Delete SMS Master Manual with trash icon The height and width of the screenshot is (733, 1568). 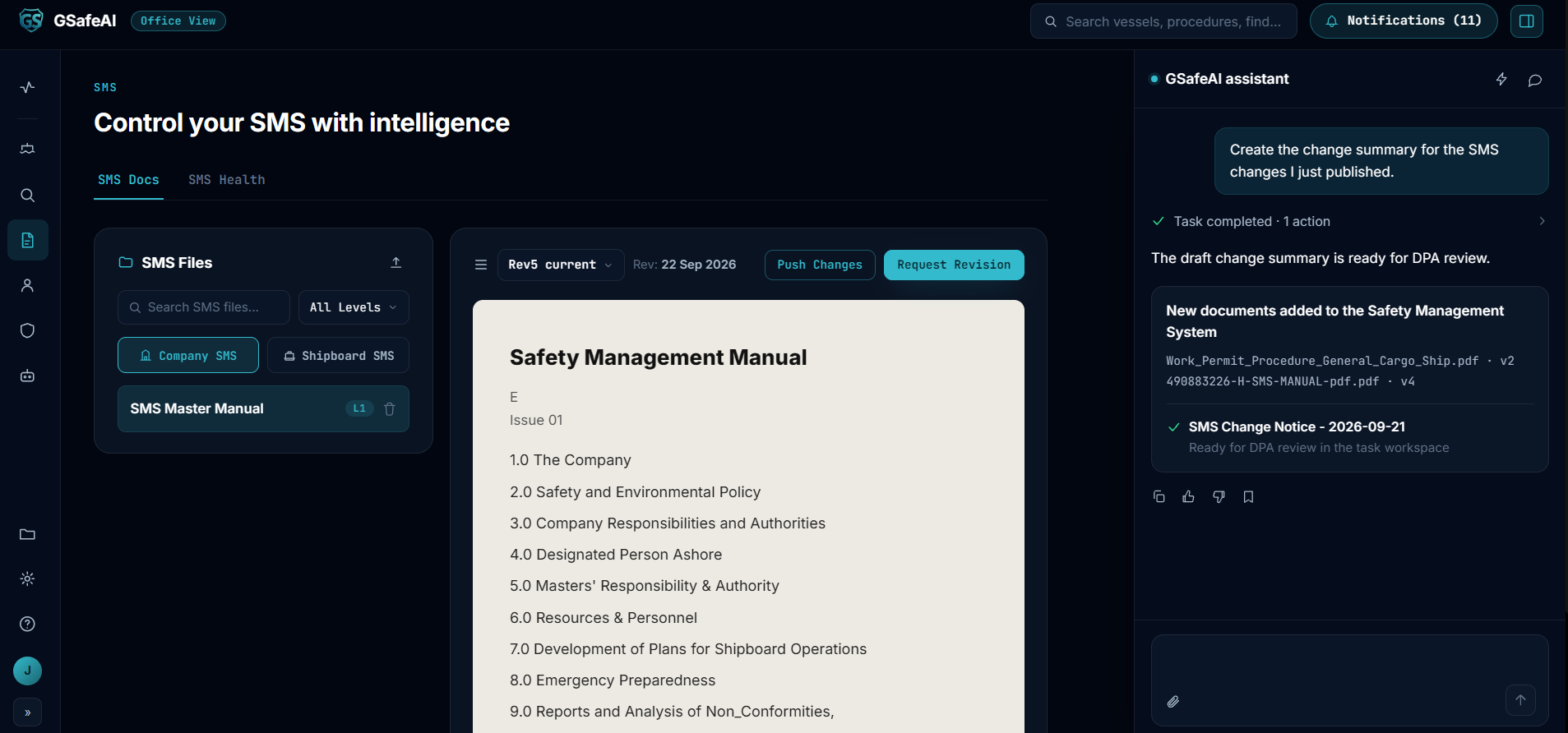click(390, 408)
